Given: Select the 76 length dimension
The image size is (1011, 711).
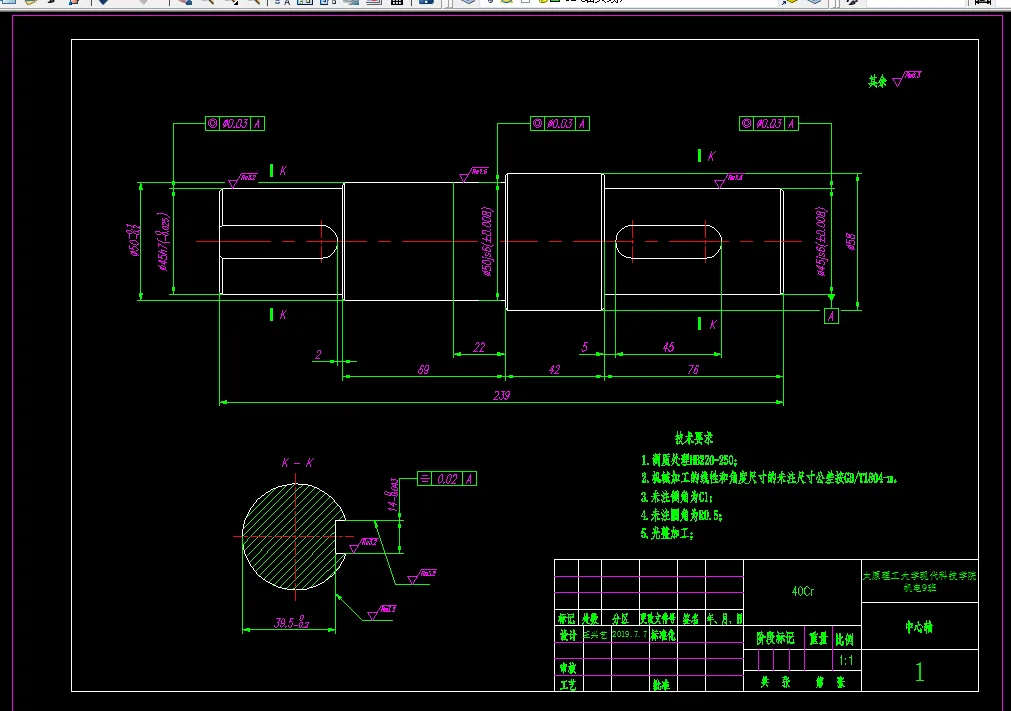Looking at the screenshot, I should [x=693, y=369].
